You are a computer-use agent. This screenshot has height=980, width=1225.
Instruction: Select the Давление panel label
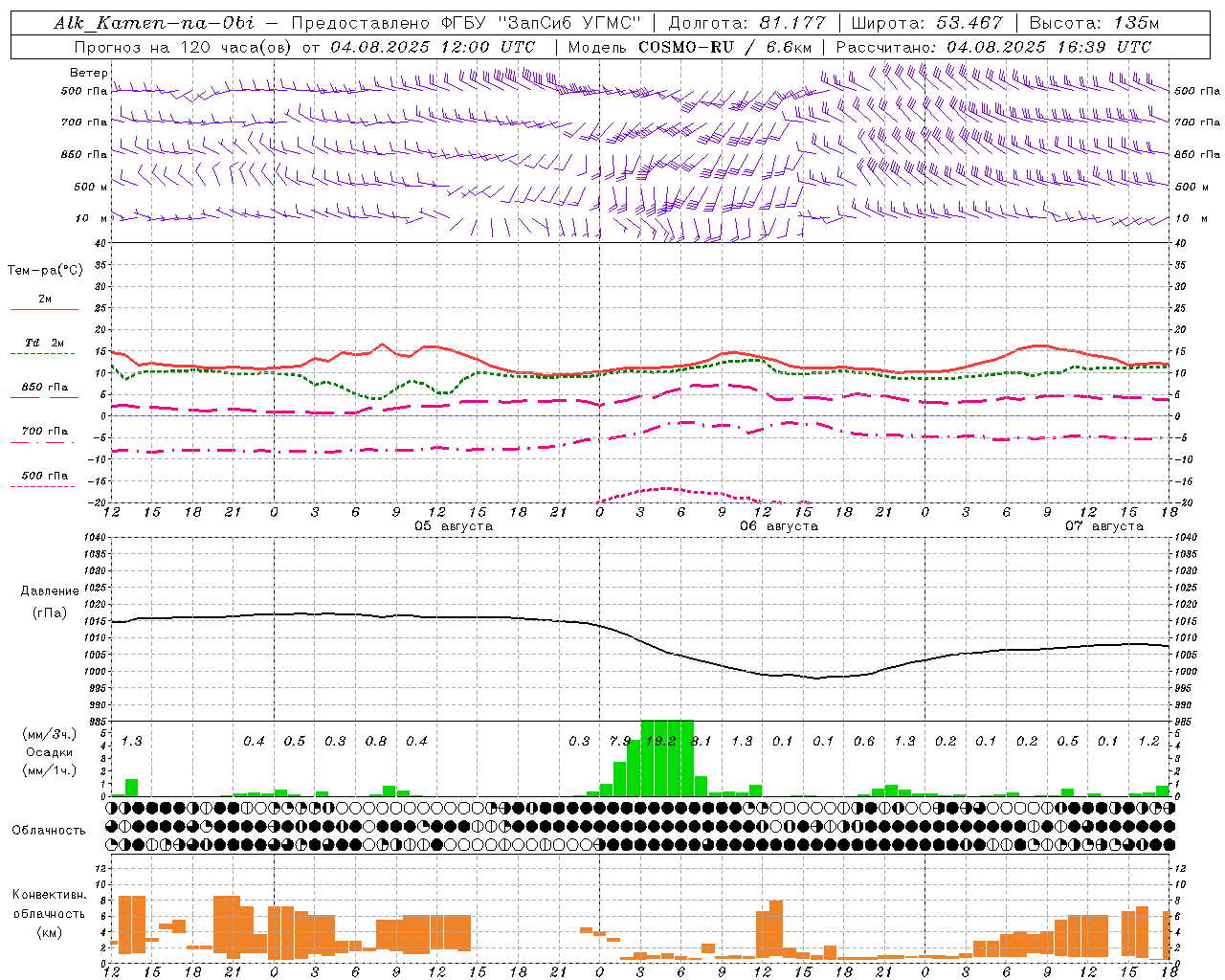point(50,591)
